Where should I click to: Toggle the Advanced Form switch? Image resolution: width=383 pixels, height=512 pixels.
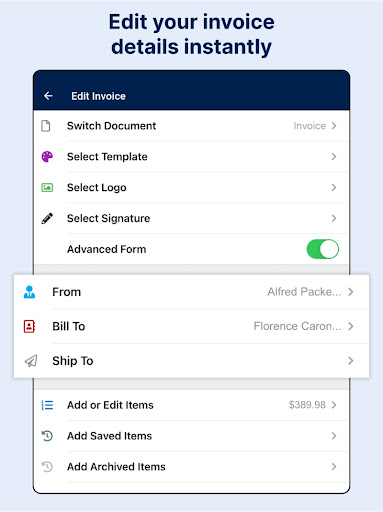pyautogui.click(x=323, y=249)
